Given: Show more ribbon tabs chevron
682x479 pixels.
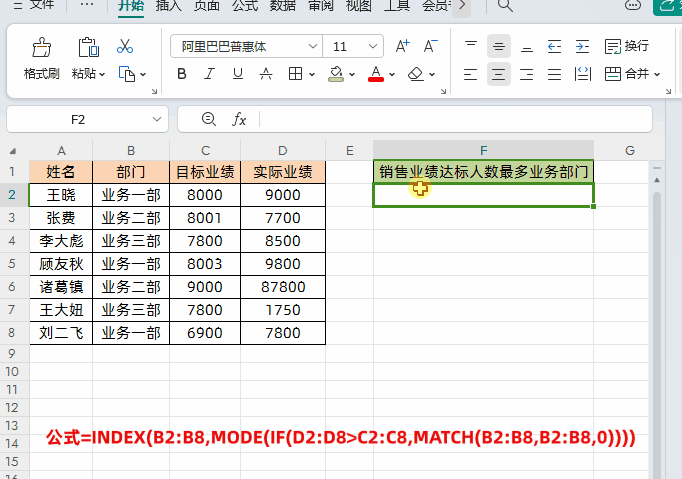Looking at the screenshot, I should tap(462, 6).
